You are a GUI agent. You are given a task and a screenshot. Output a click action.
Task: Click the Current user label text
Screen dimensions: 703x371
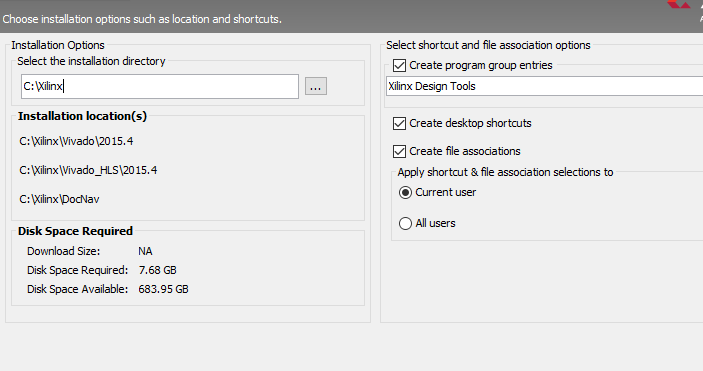pyautogui.click(x=446, y=192)
